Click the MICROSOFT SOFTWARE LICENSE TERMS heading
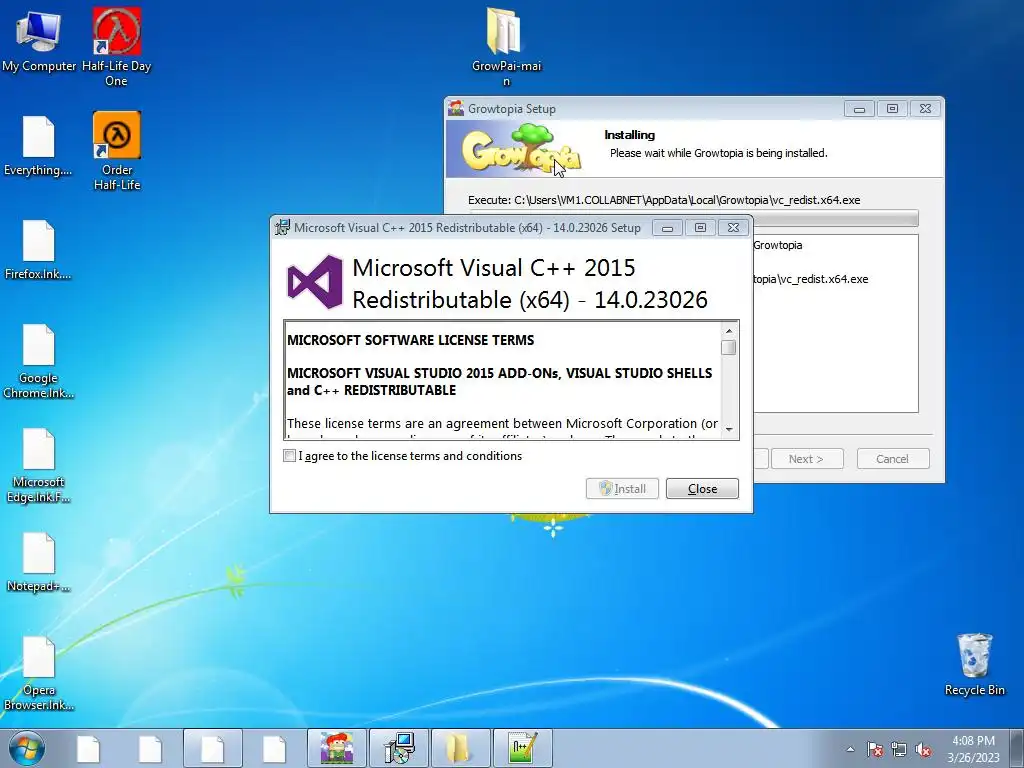1024x768 pixels. [x=411, y=340]
